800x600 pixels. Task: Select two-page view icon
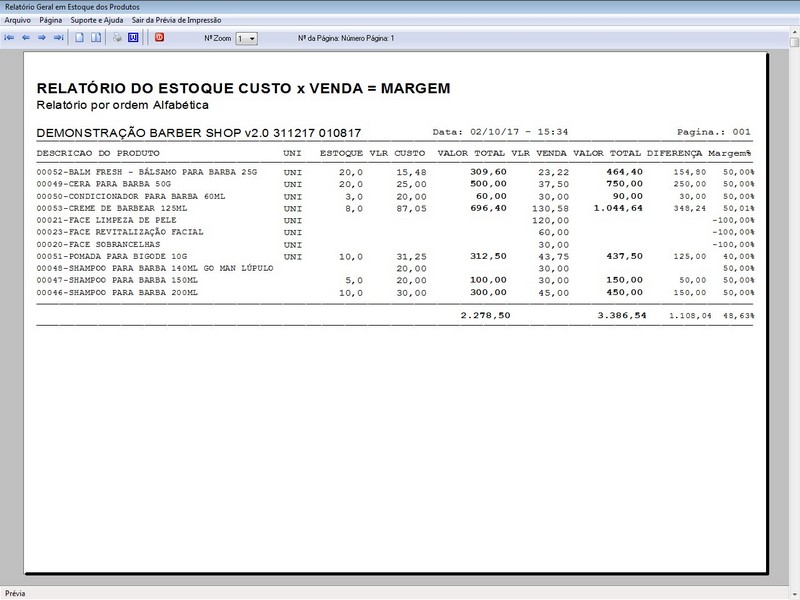pyautogui.click(x=96, y=38)
